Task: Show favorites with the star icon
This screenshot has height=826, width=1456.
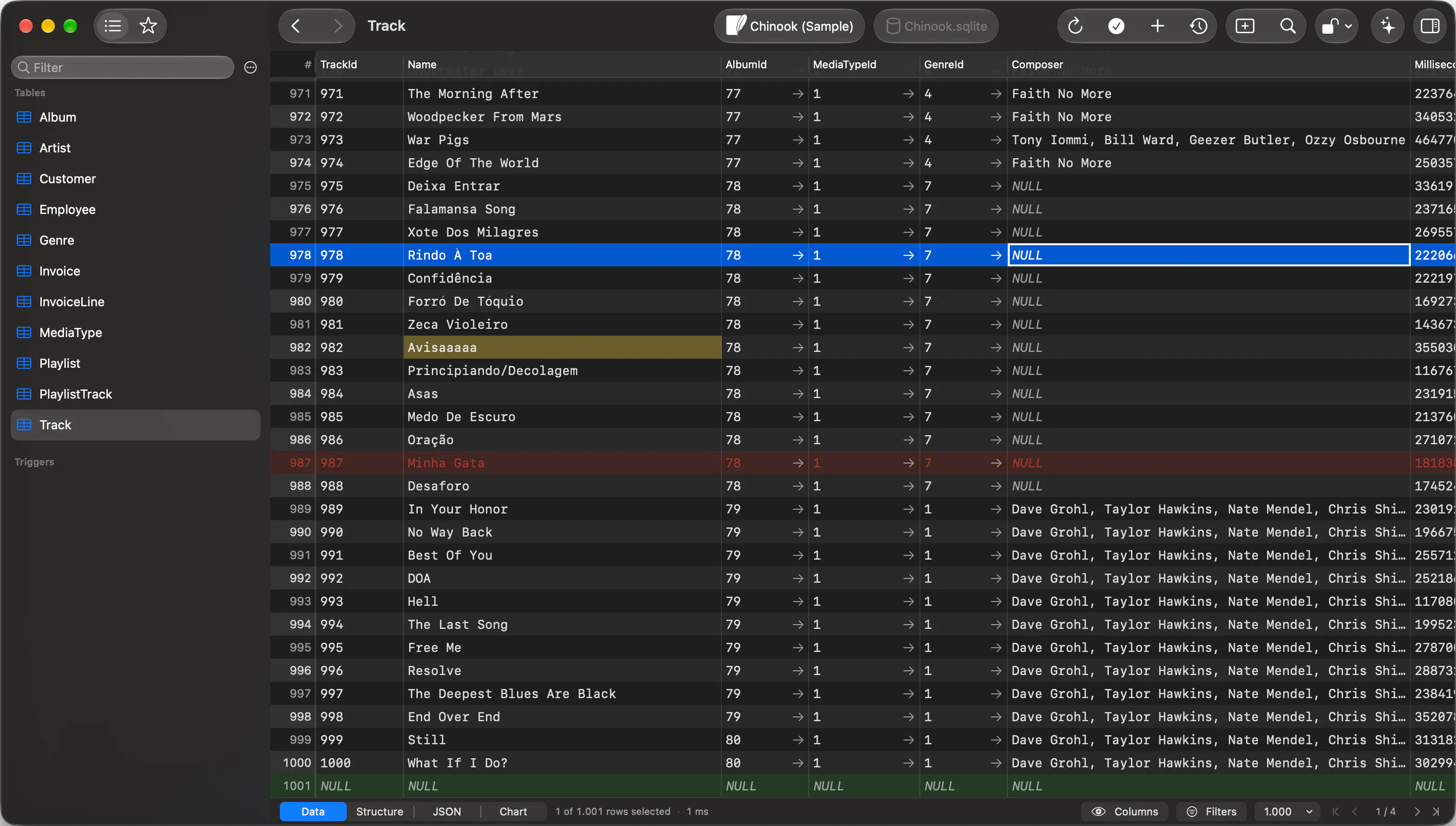Action: (148, 26)
